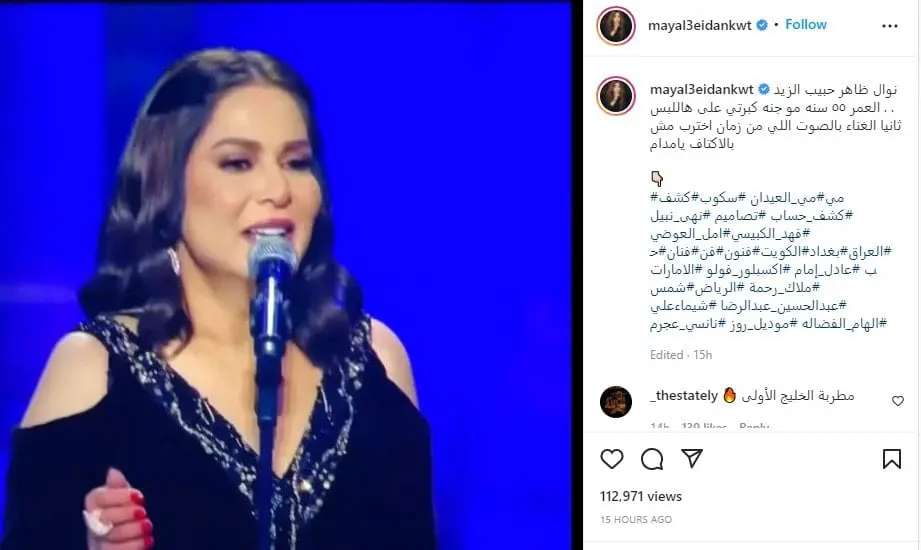Open the #نانسي_عجرم hashtag link
This screenshot has width=921, height=550.
click(x=688, y=324)
